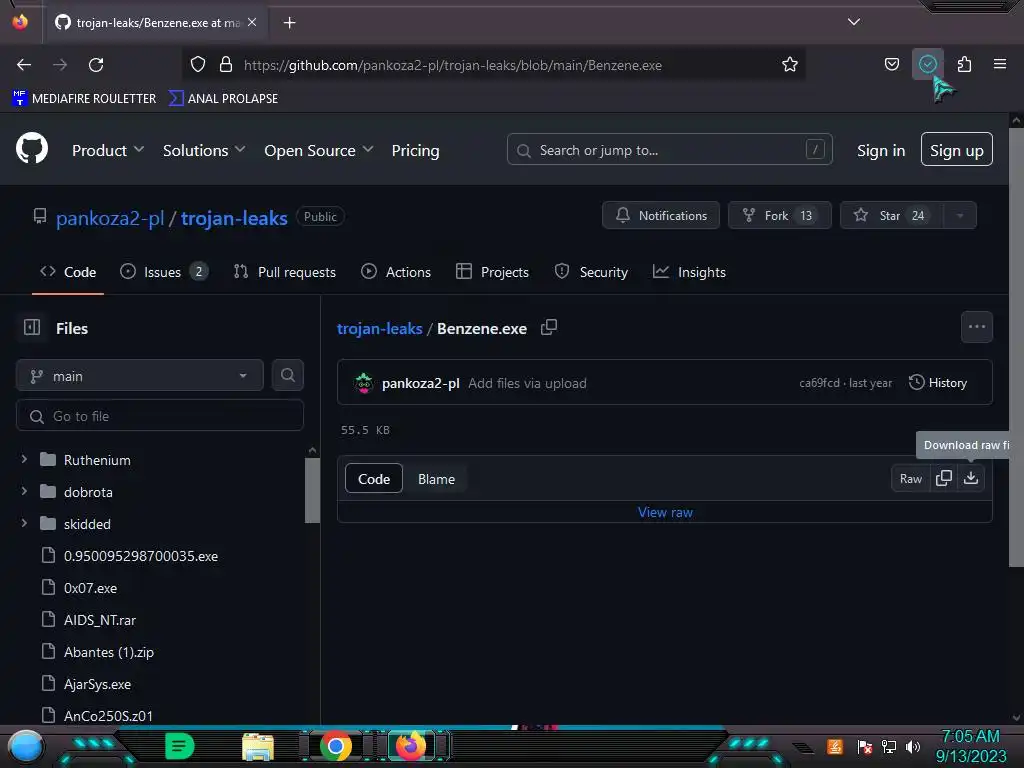Open the three-dot more file actions menu
The height and width of the screenshot is (768, 1024).
(976, 327)
